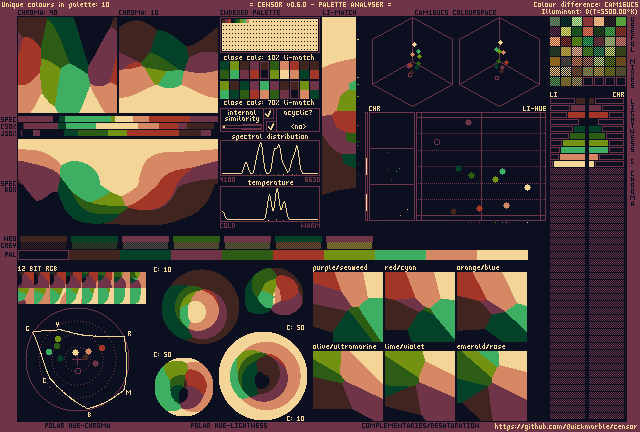Select the purple/seaweed complementary preview
The height and width of the screenshot is (432, 640).
tap(347, 307)
